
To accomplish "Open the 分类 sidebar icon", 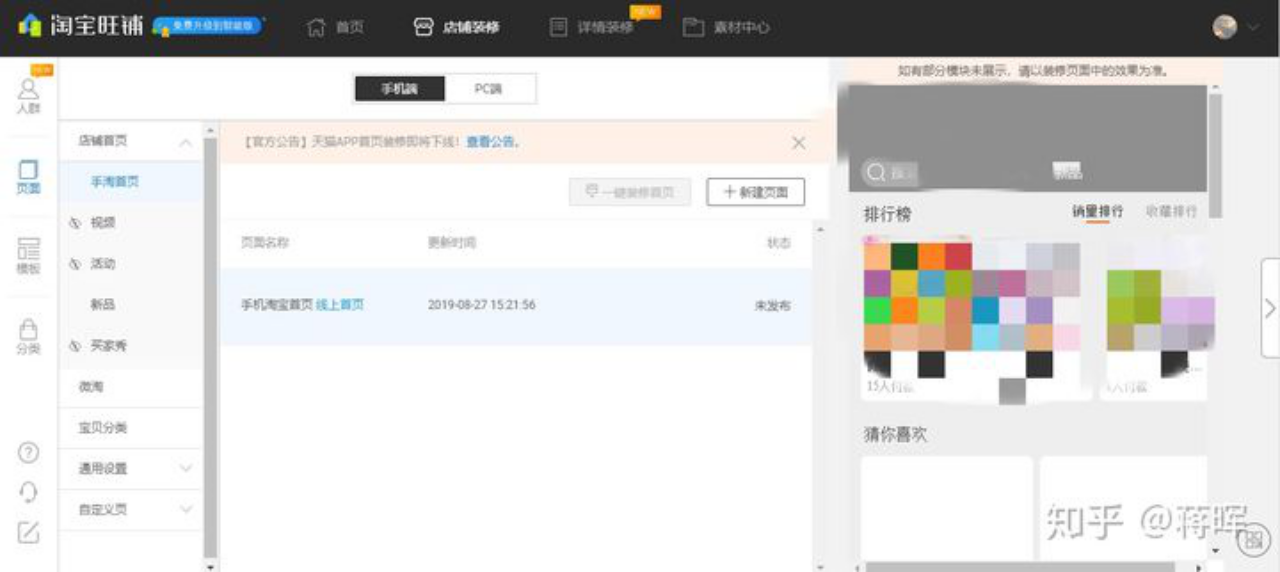I will (x=29, y=337).
